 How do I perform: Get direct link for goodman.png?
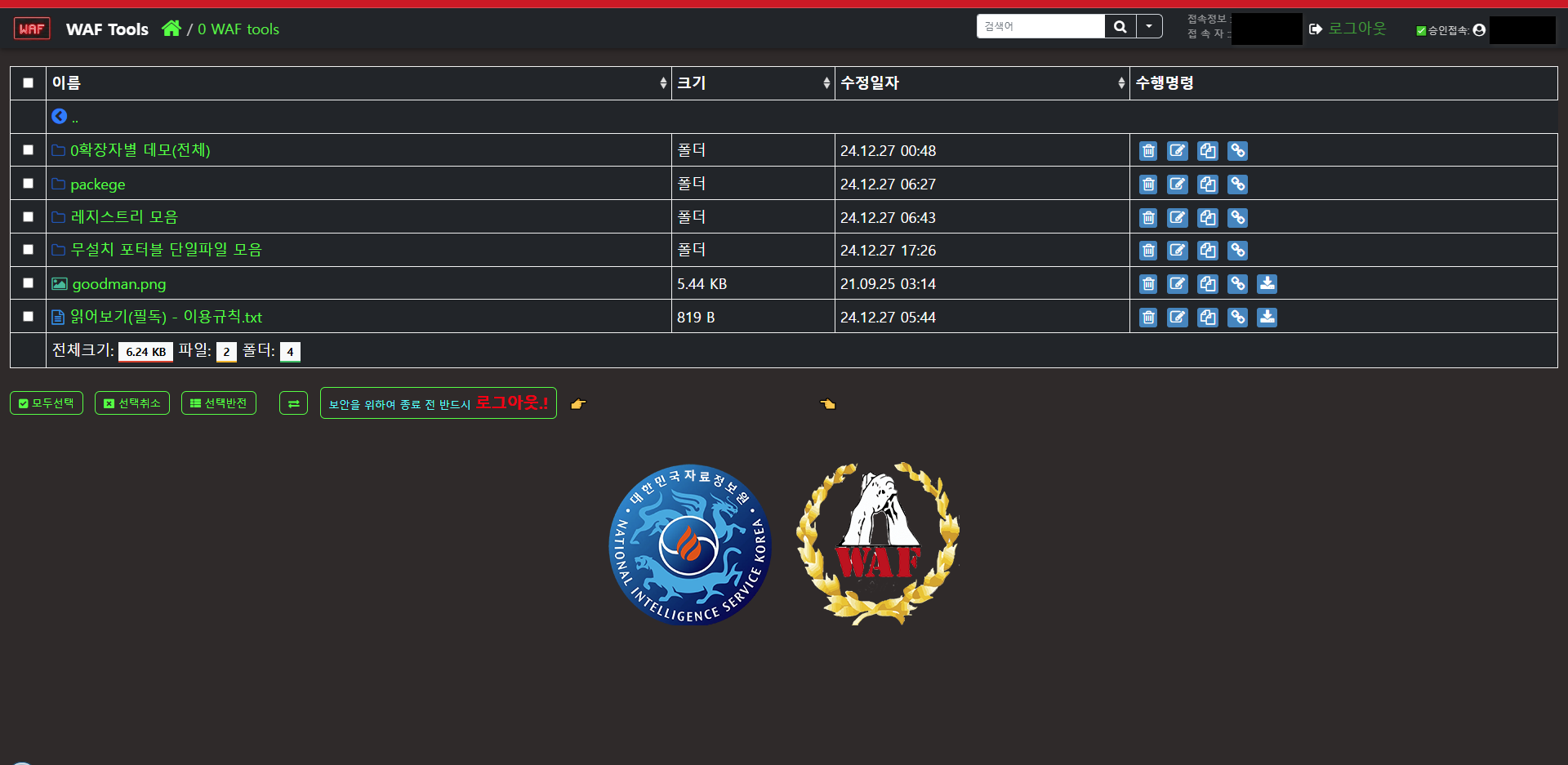pyautogui.click(x=1237, y=284)
